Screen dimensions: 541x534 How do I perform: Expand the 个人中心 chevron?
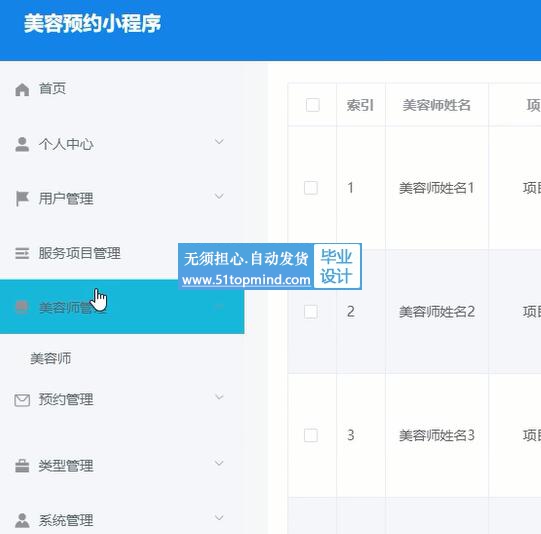[x=219, y=141]
